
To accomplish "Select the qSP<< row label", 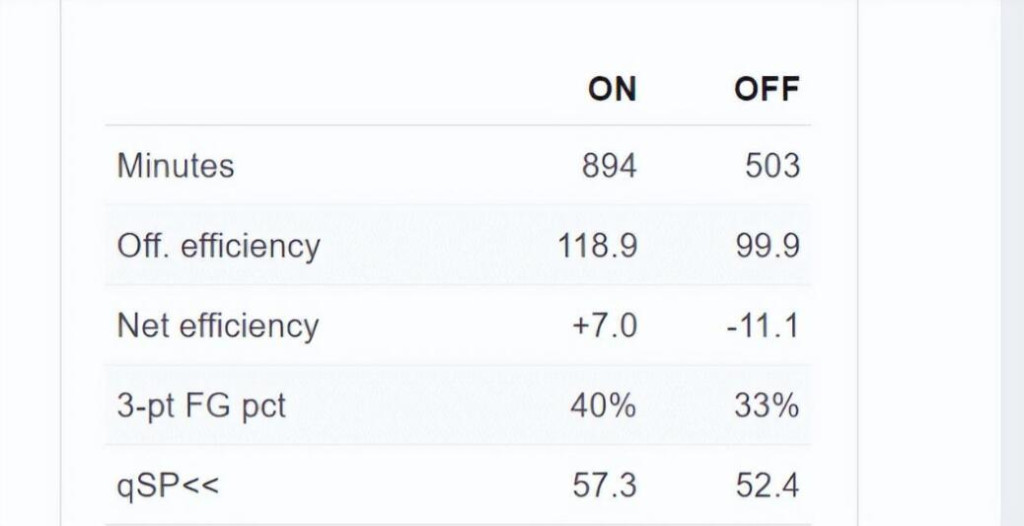I will coord(168,486).
